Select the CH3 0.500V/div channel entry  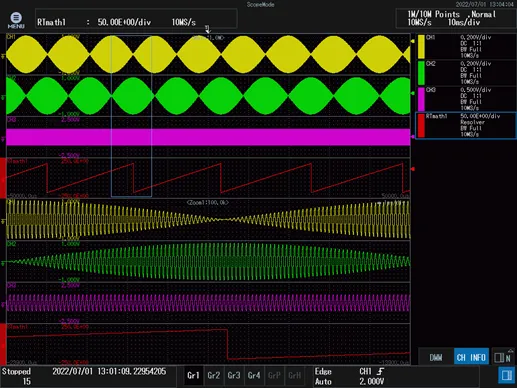tap(466, 99)
